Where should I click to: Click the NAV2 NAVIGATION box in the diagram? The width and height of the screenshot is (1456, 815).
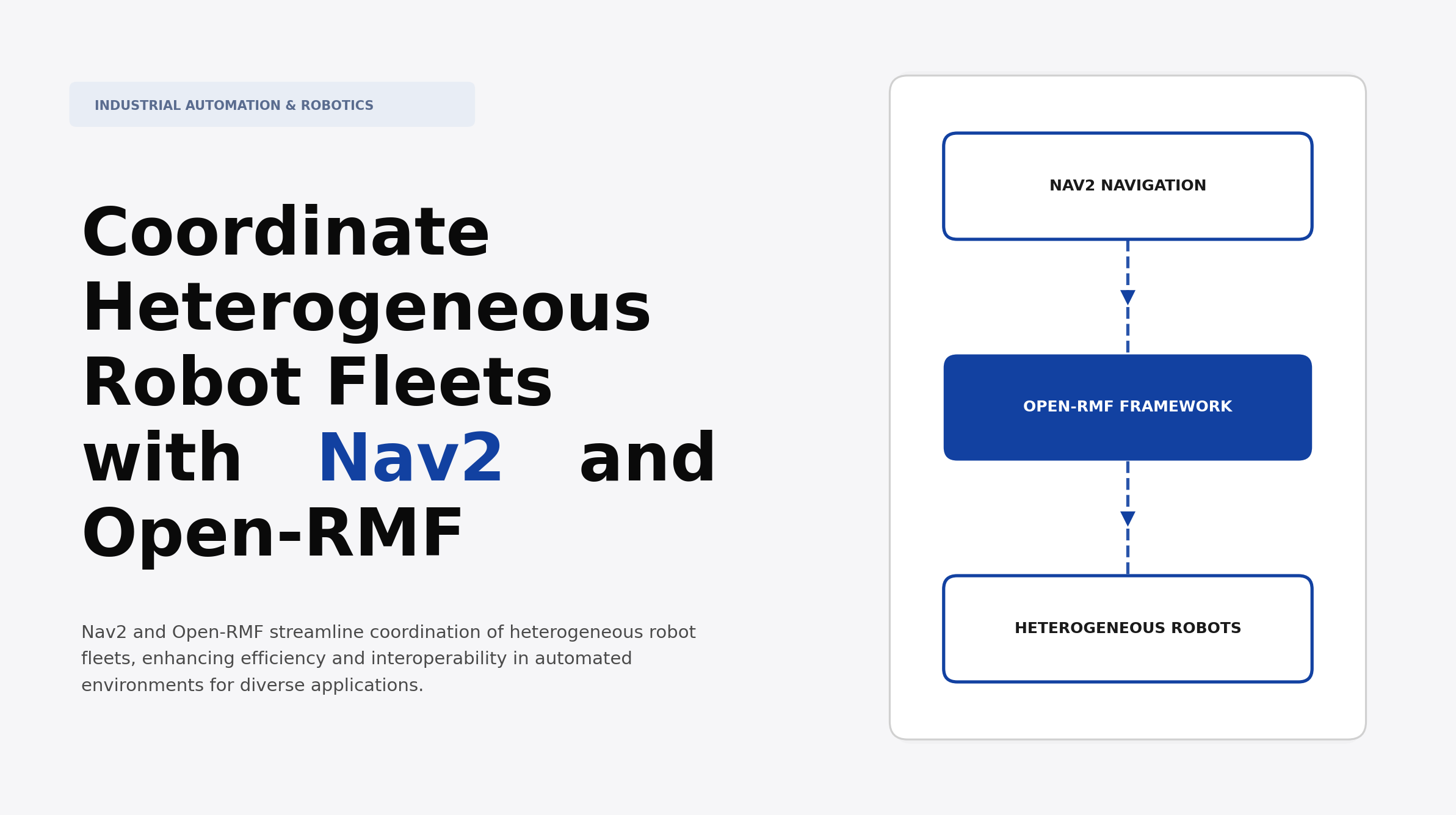pyautogui.click(x=1127, y=184)
